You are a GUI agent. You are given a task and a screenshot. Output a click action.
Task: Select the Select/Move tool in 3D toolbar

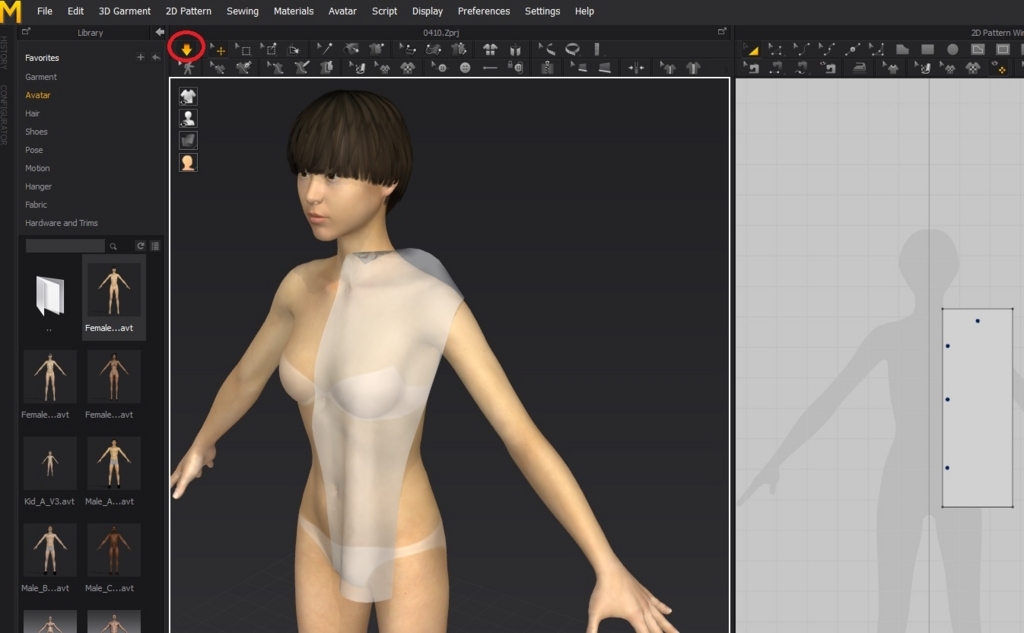click(217, 50)
